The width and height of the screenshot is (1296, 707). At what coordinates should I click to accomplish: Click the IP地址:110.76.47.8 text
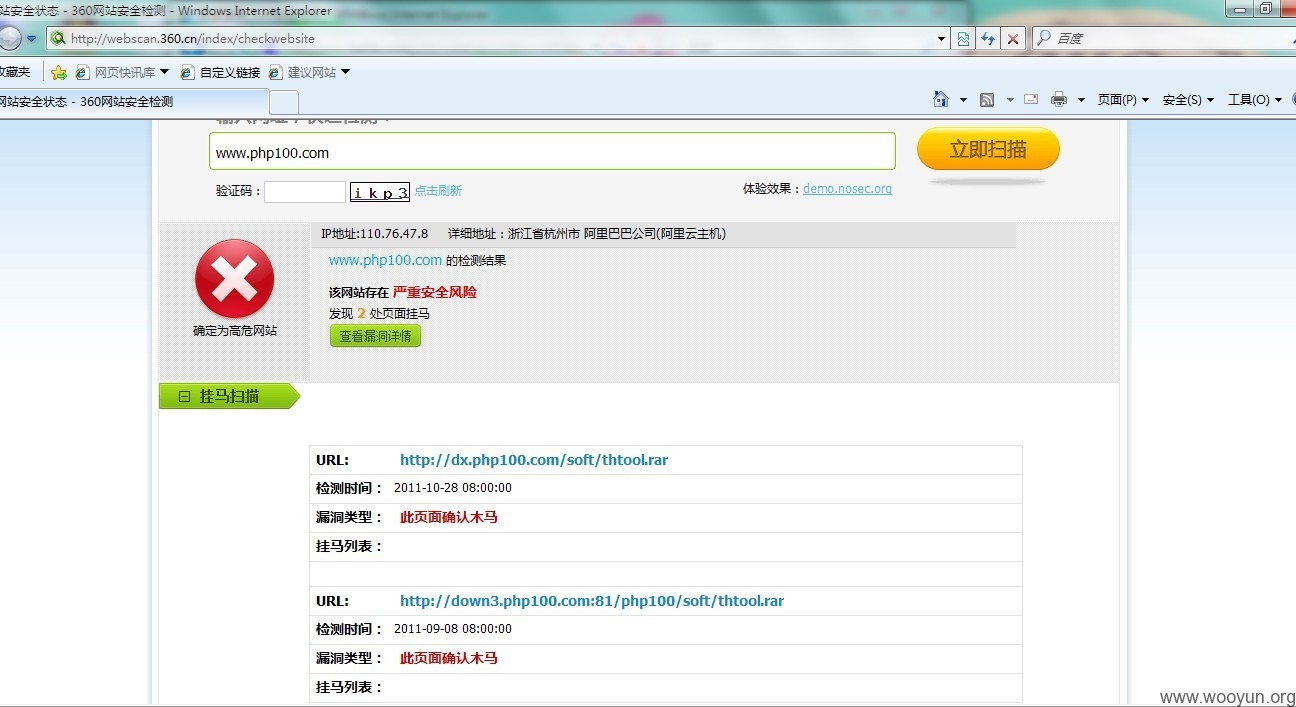tap(374, 234)
